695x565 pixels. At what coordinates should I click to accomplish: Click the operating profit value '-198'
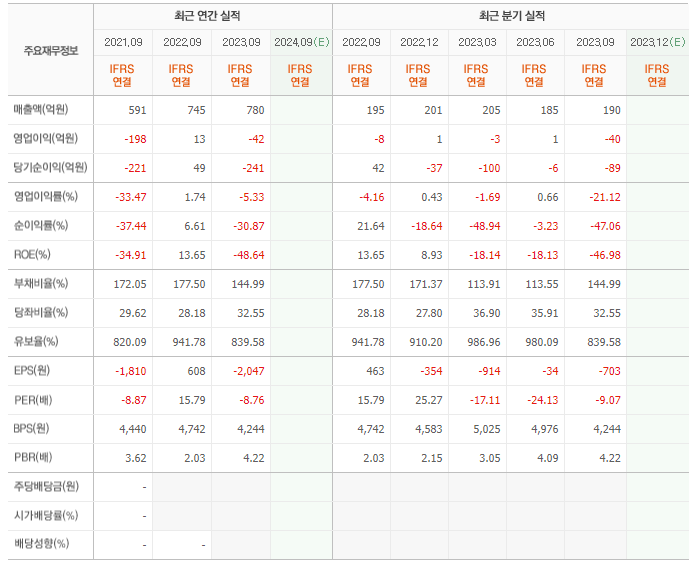[135, 139]
